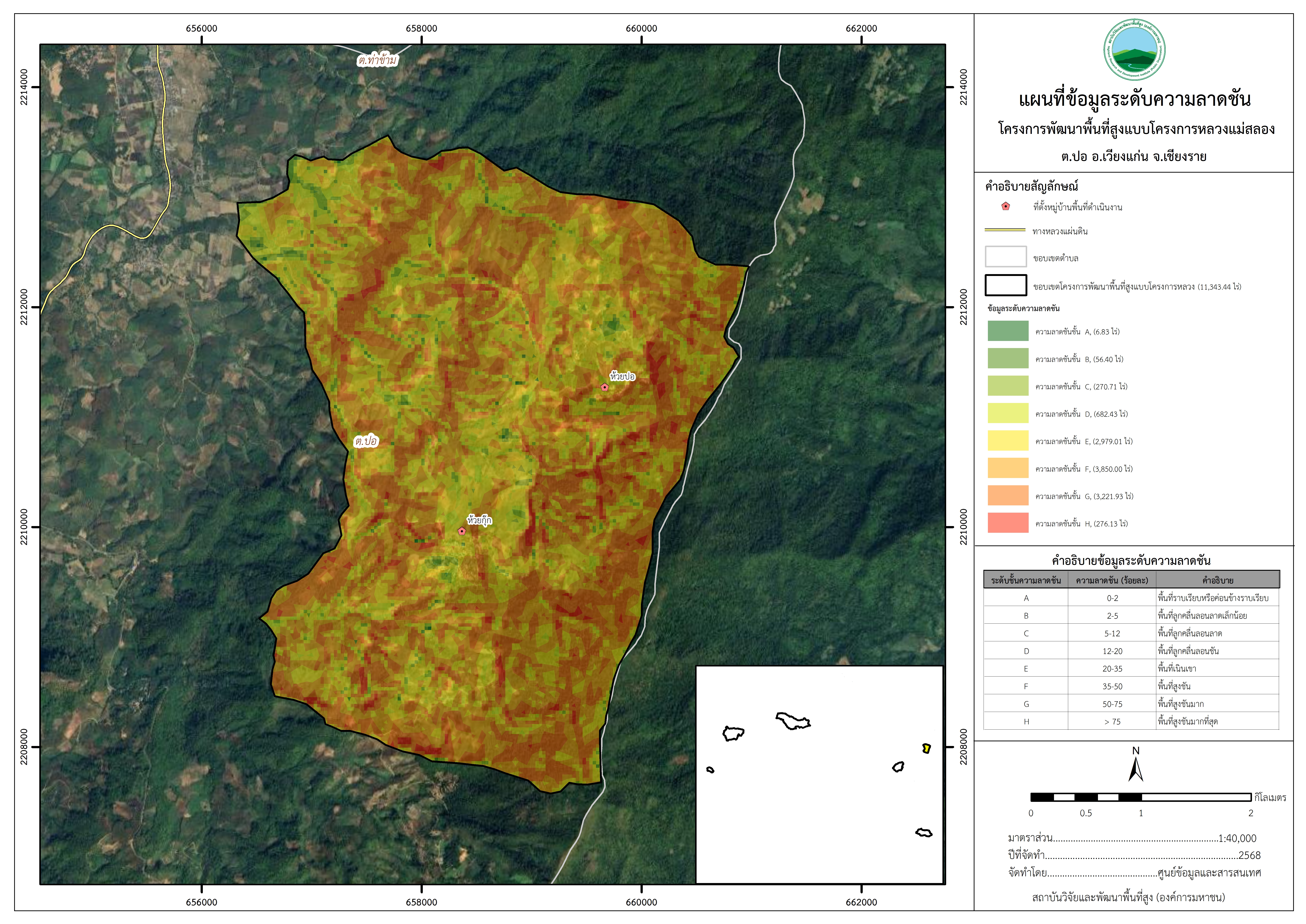The image size is (1306, 924).
Task: Click the scale value 1:40,000
Action: (1237, 838)
